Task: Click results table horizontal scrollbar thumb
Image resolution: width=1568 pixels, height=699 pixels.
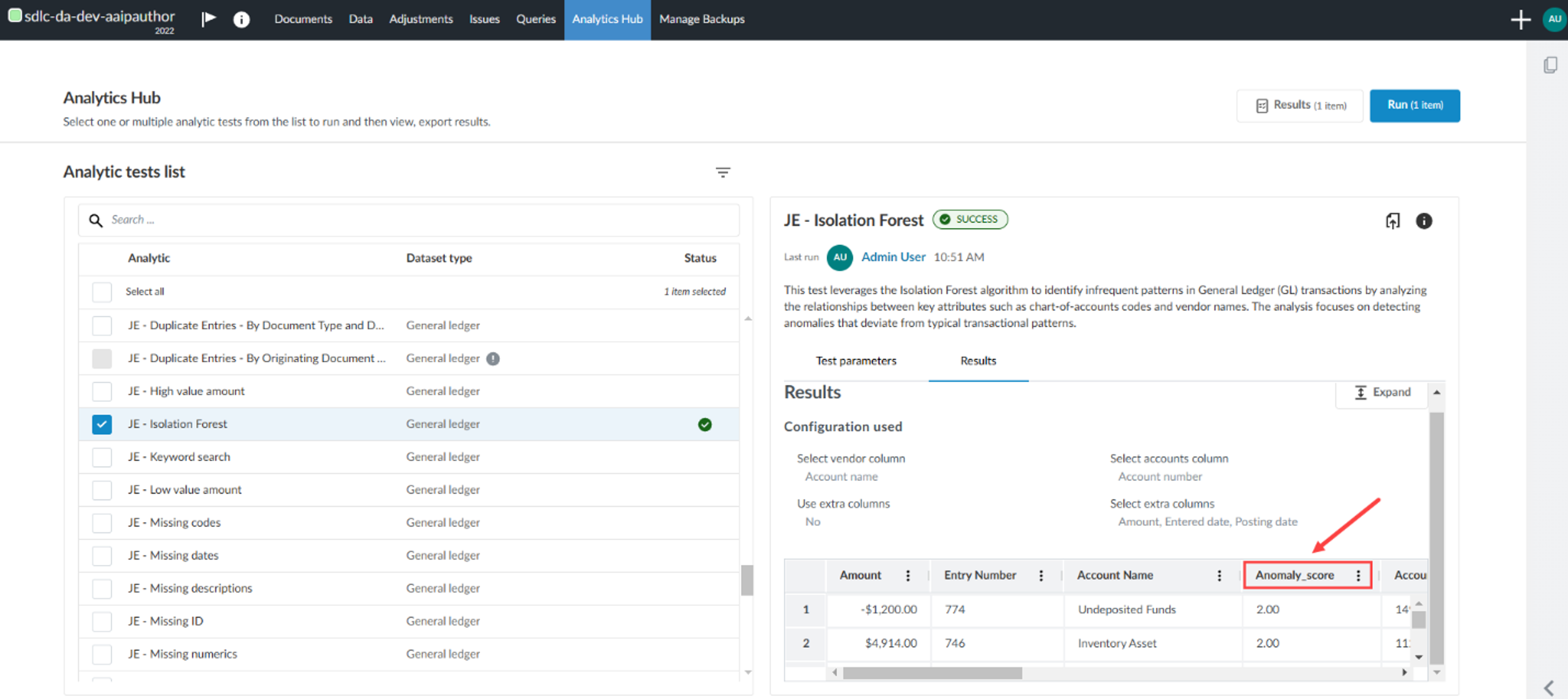Action: point(932,673)
